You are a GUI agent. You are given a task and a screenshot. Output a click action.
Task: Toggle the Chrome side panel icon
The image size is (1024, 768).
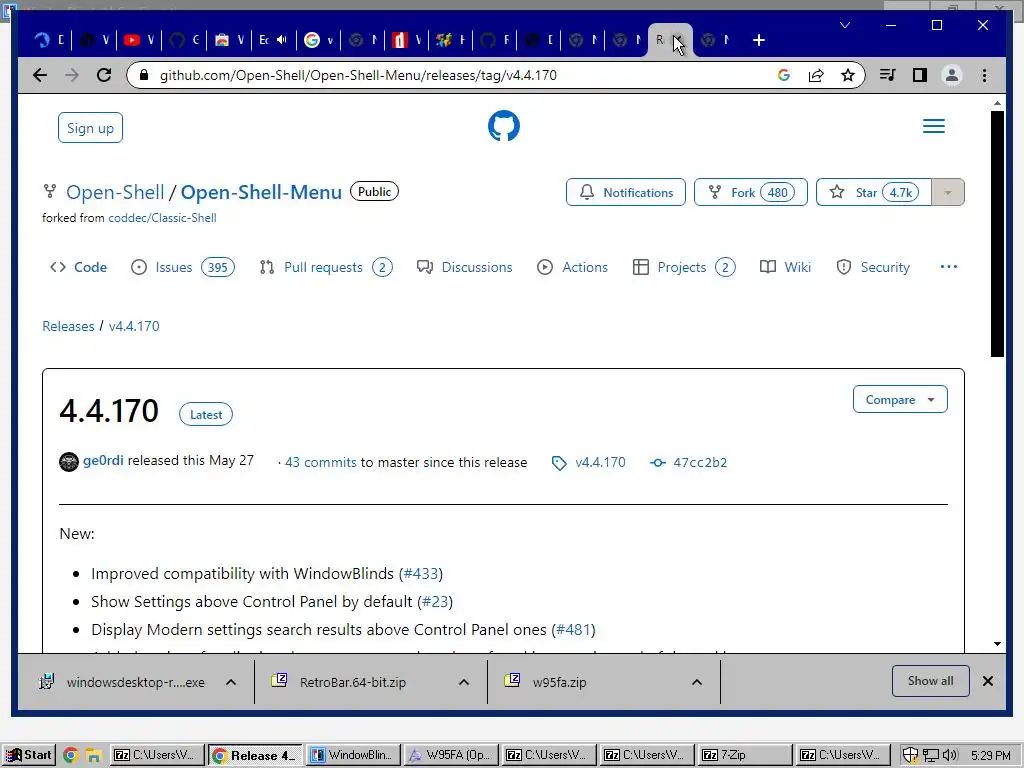(x=920, y=75)
